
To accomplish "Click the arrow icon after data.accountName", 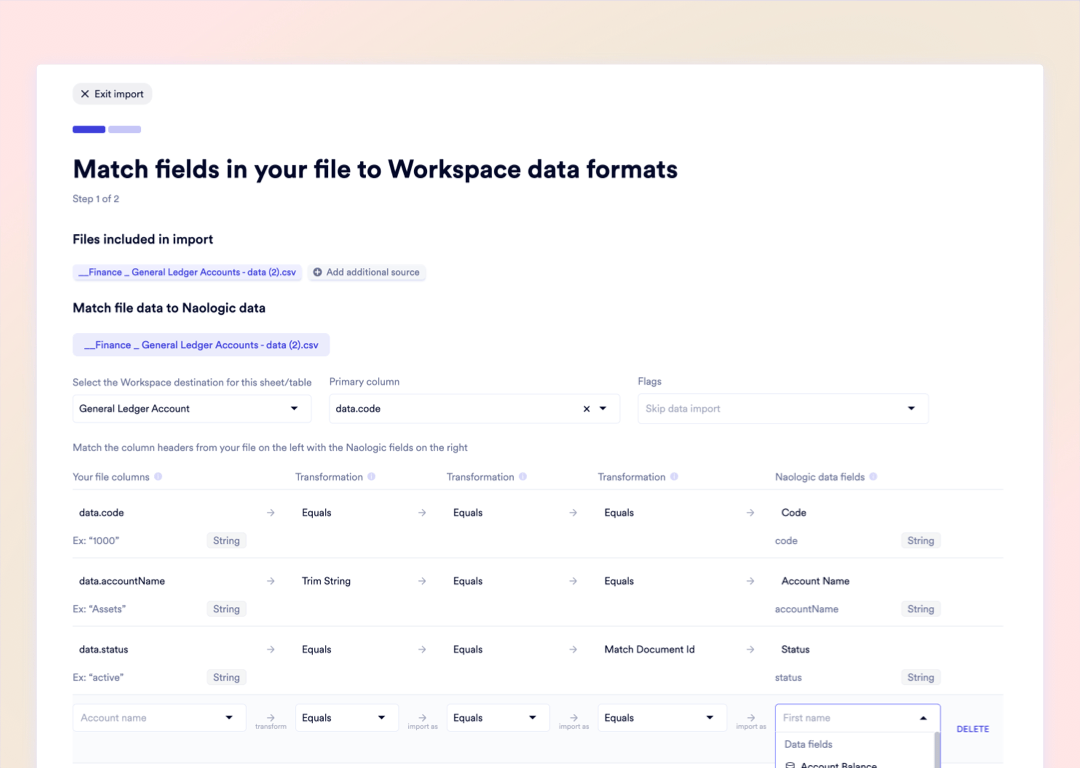I will pyautogui.click(x=271, y=580).
